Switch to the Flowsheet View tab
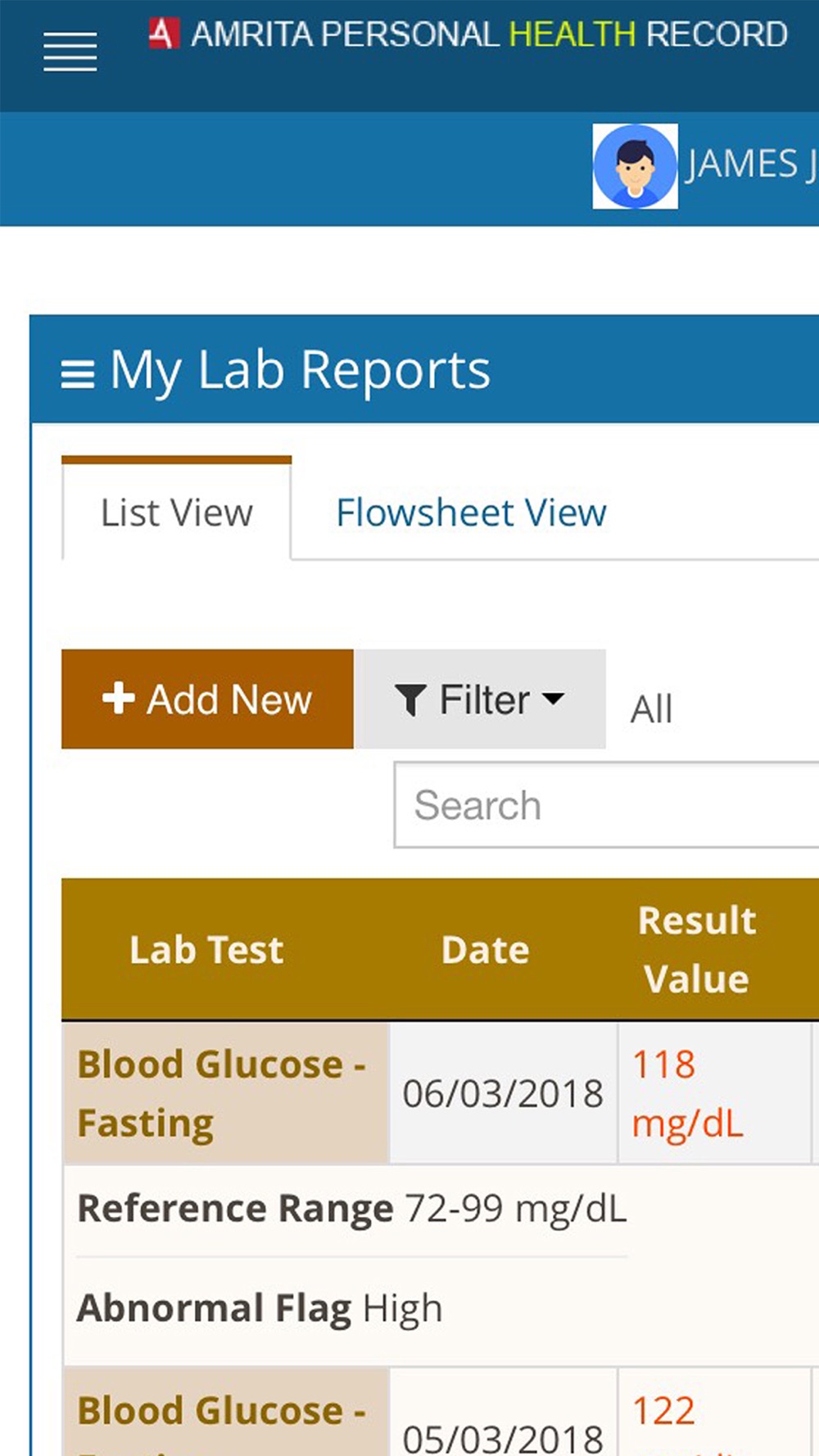Image resolution: width=819 pixels, height=1456 pixels. click(x=471, y=513)
